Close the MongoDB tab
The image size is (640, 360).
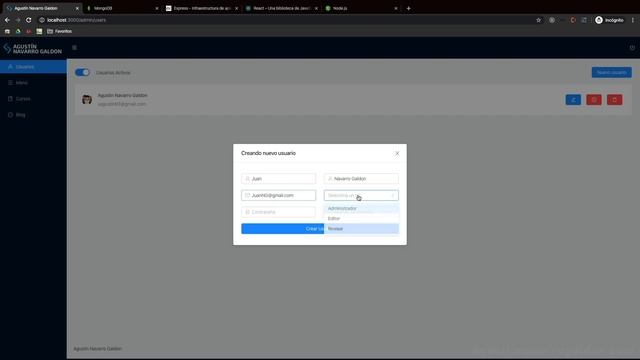(157, 8)
